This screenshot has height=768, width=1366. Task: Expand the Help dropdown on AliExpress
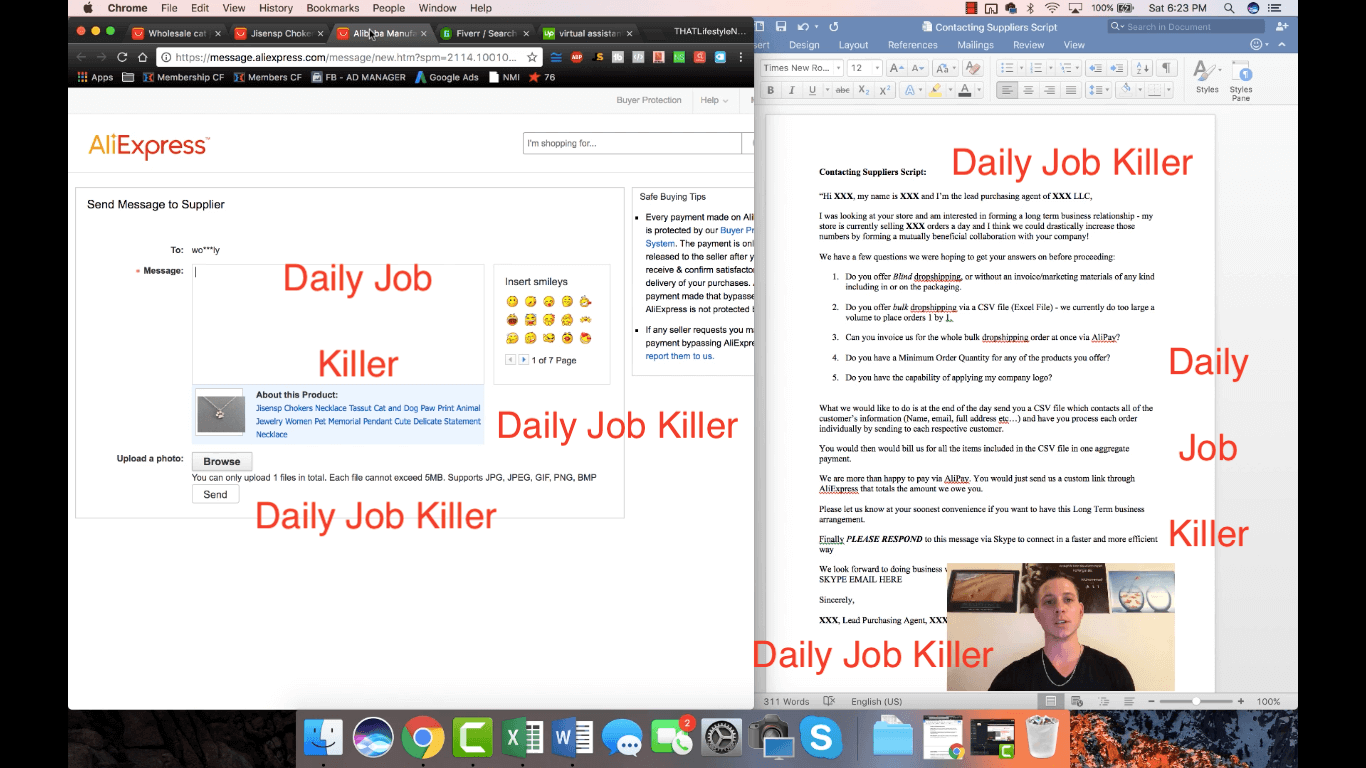point(714,100)
